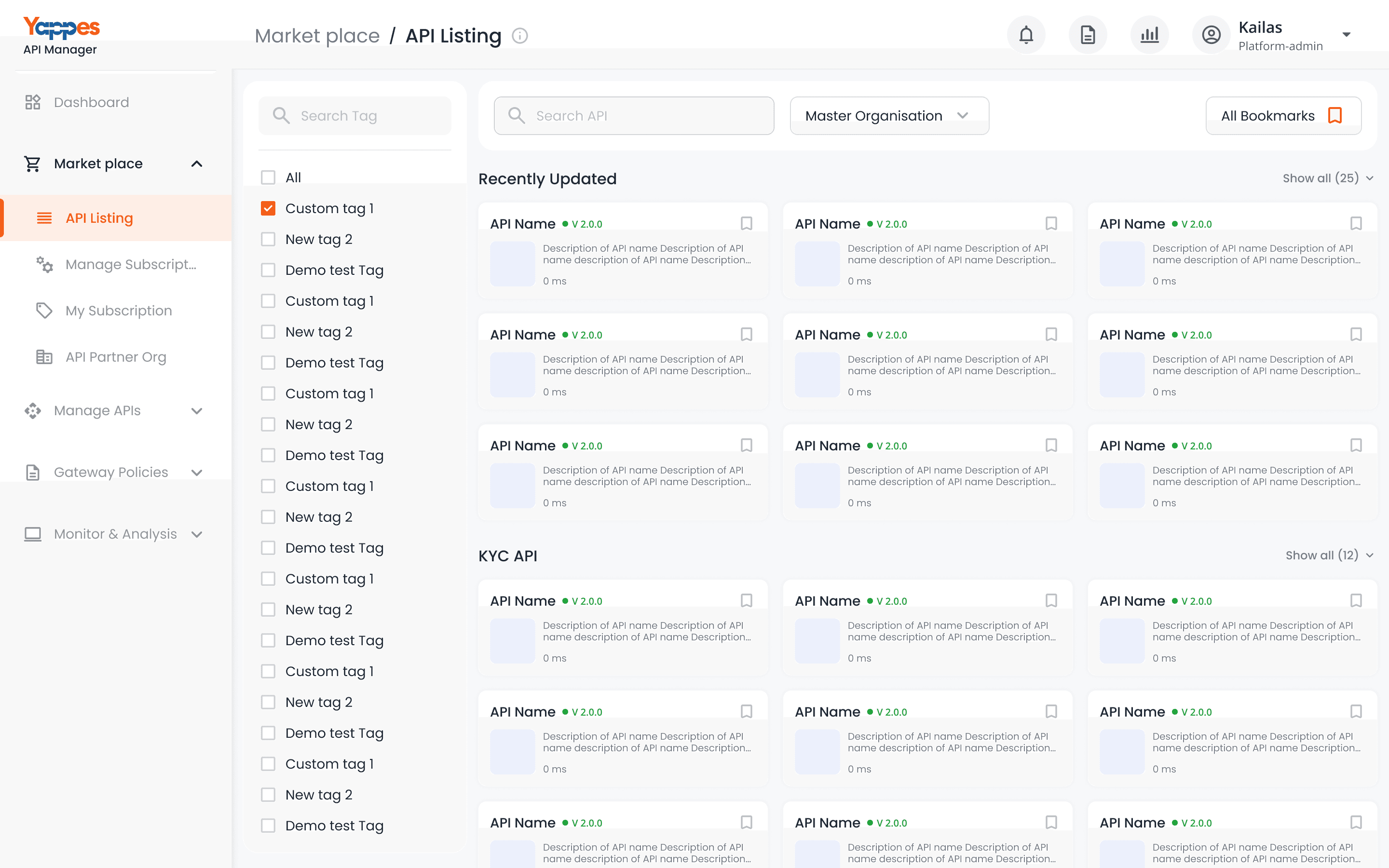Enable the first Demo test Tag checkbox
Screen dimensions: 1389x868
268,271
